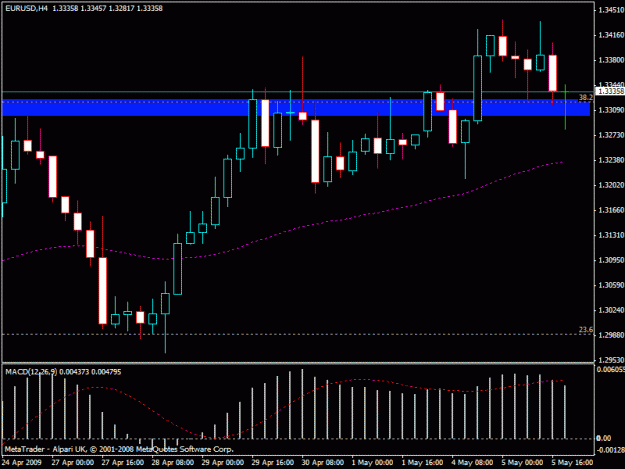Screen dimensions: 625x469
Task: Click the 30 Apr 08:00 time label
Action: coord(322,463)
